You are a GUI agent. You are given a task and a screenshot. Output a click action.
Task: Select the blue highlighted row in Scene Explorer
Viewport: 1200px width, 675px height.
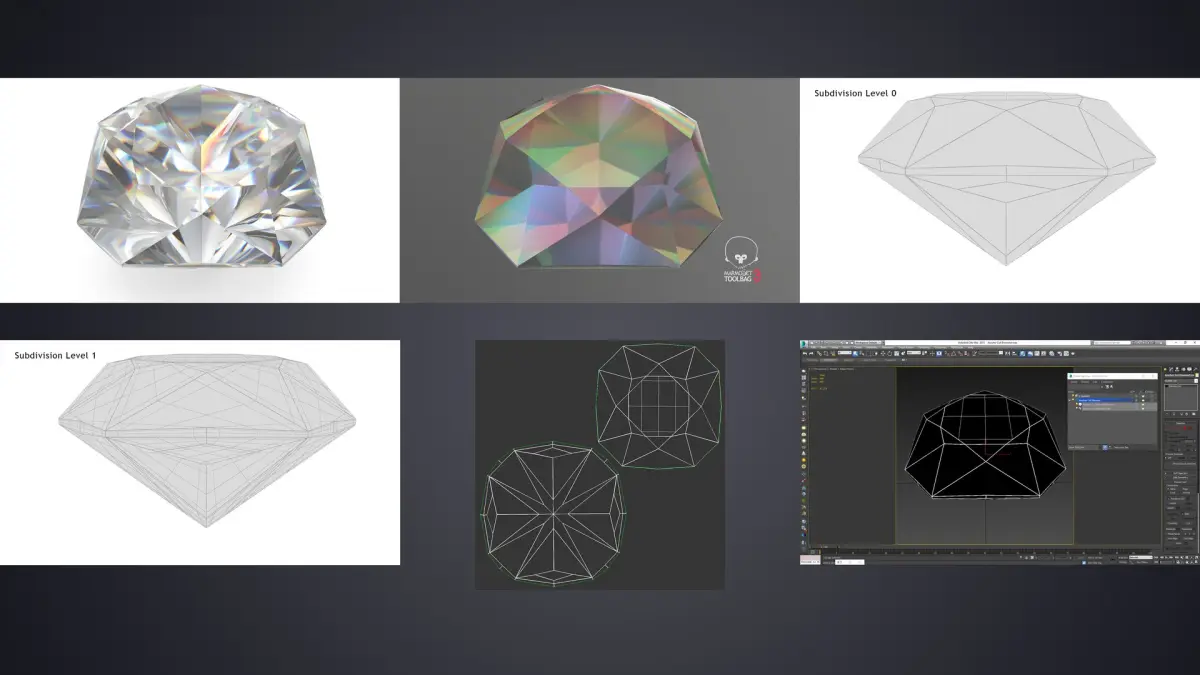(1105, 400)
